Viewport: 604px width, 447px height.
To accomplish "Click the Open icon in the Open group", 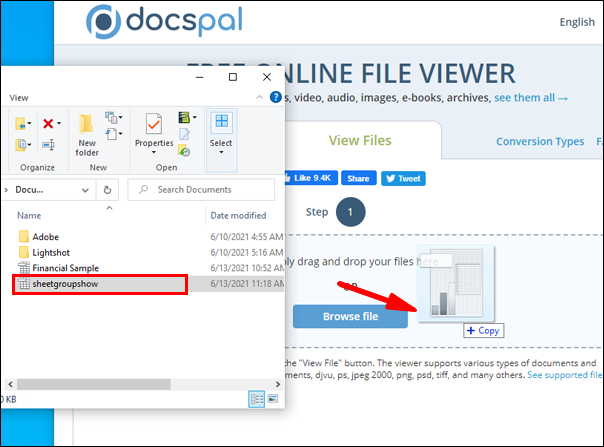I will pyautogui.click(x=184, y=117).
